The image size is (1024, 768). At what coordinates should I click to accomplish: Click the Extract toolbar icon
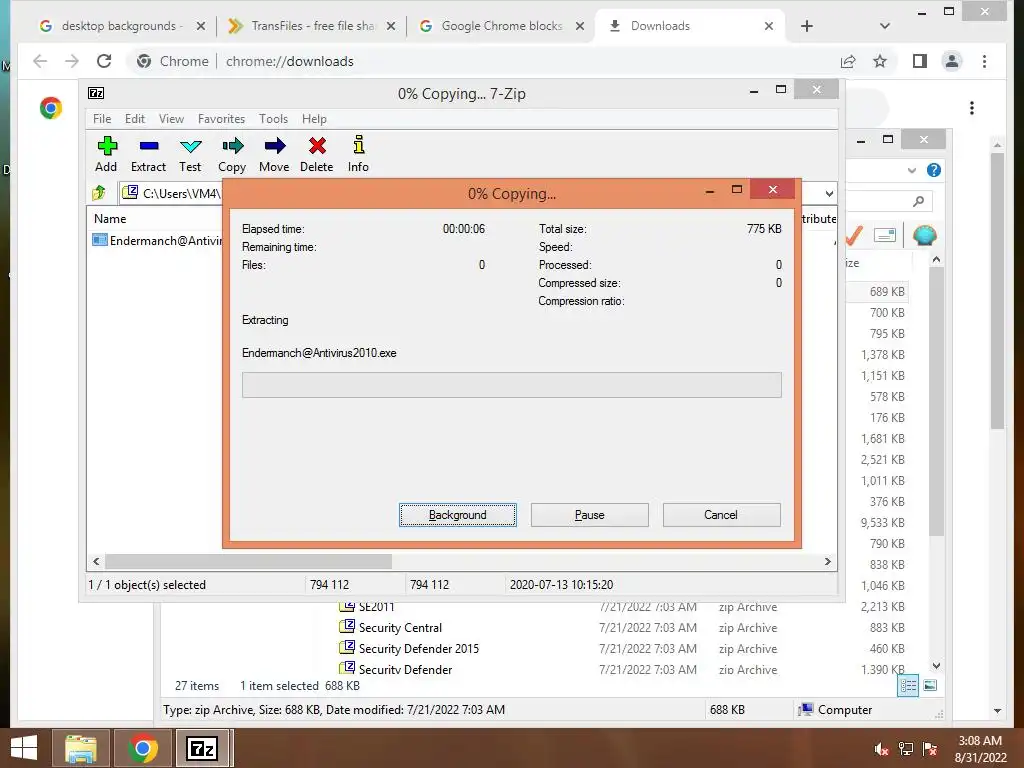coord(149,146)
